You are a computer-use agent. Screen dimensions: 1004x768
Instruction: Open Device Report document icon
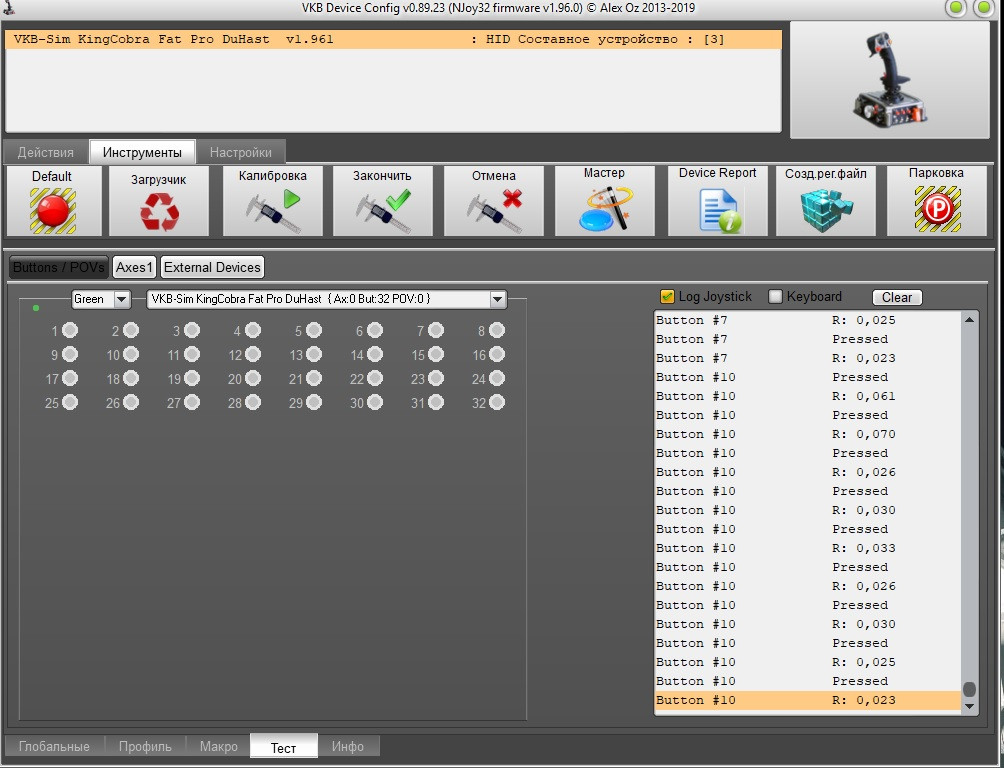(x=720, y=210)
